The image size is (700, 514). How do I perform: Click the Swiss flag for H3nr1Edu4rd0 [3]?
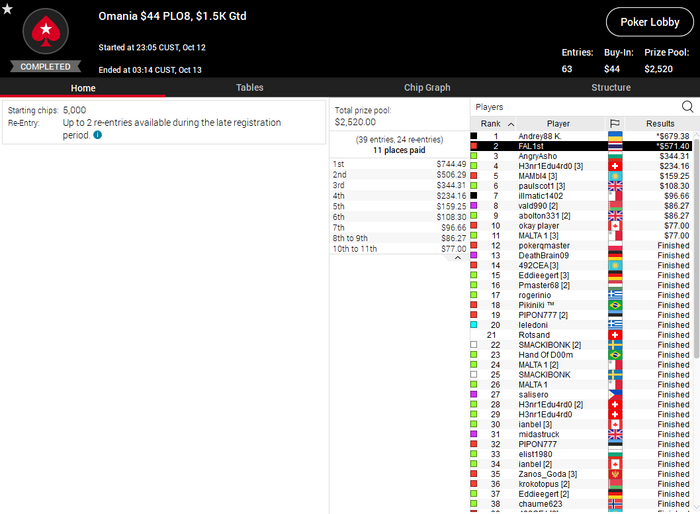[x=615, y=166]
